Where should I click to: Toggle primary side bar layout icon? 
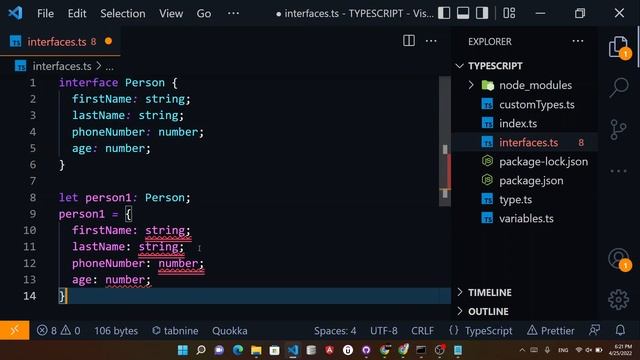[x=444, y=13]
